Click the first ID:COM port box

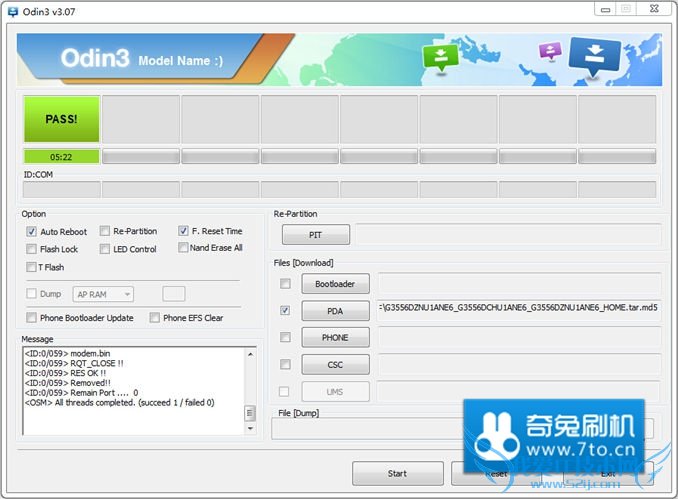pos(61,189)
